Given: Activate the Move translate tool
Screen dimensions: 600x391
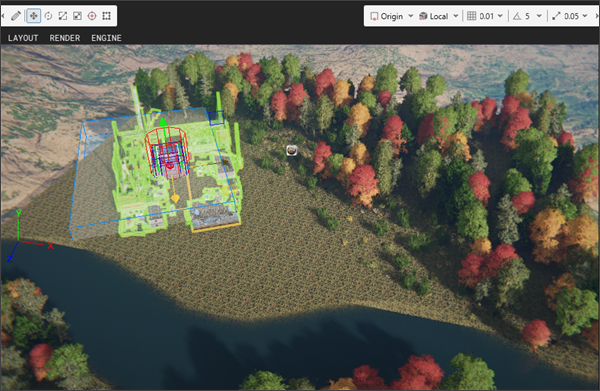Looking at the screenshot, I should tap(34, 16).
